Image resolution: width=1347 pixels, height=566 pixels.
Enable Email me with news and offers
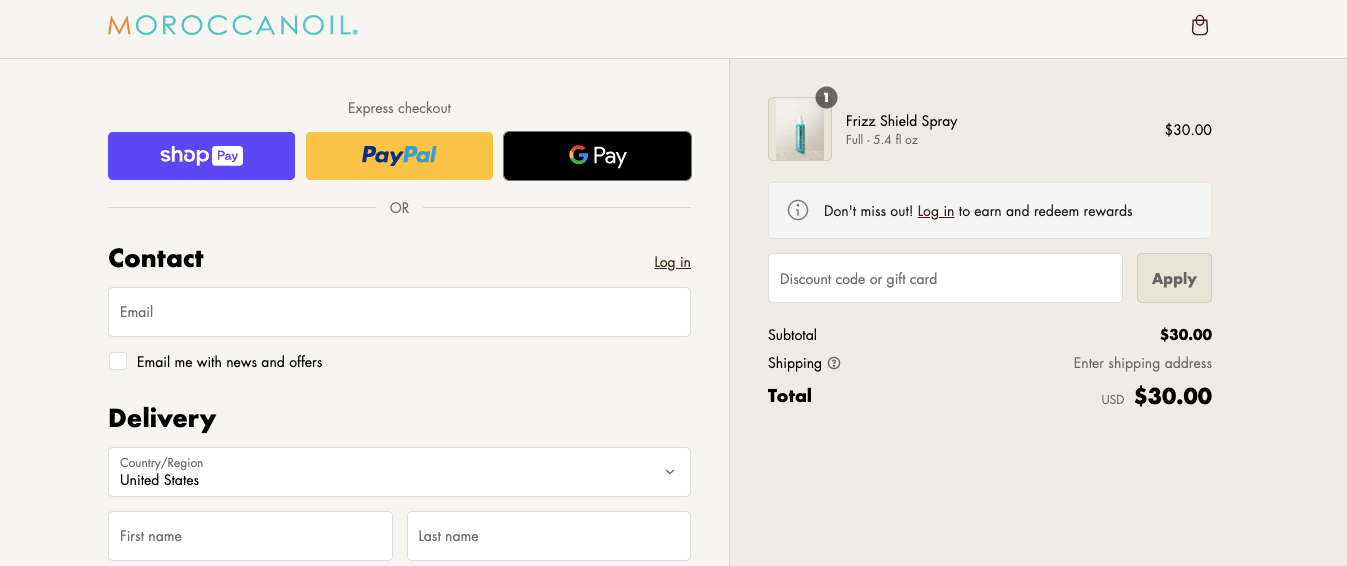click(118, 362)
